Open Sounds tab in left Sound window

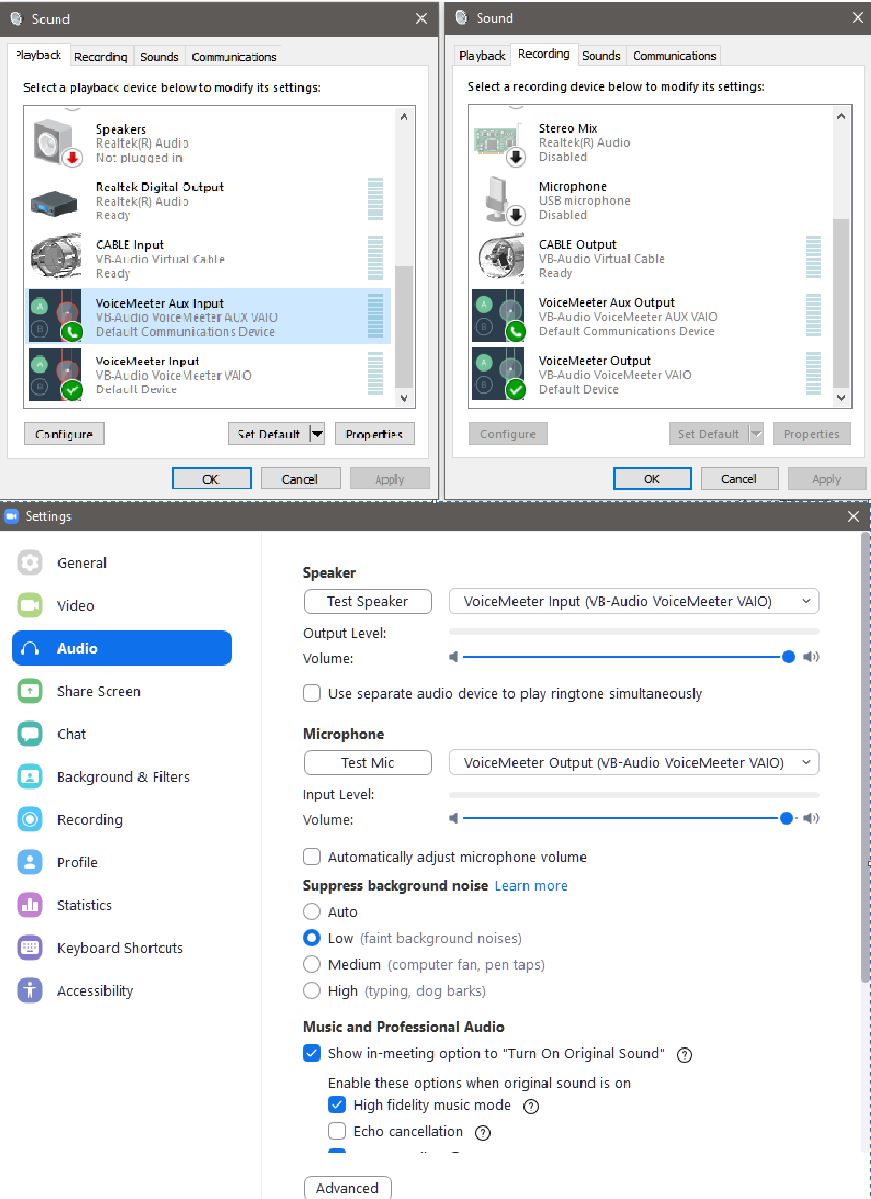159,57
